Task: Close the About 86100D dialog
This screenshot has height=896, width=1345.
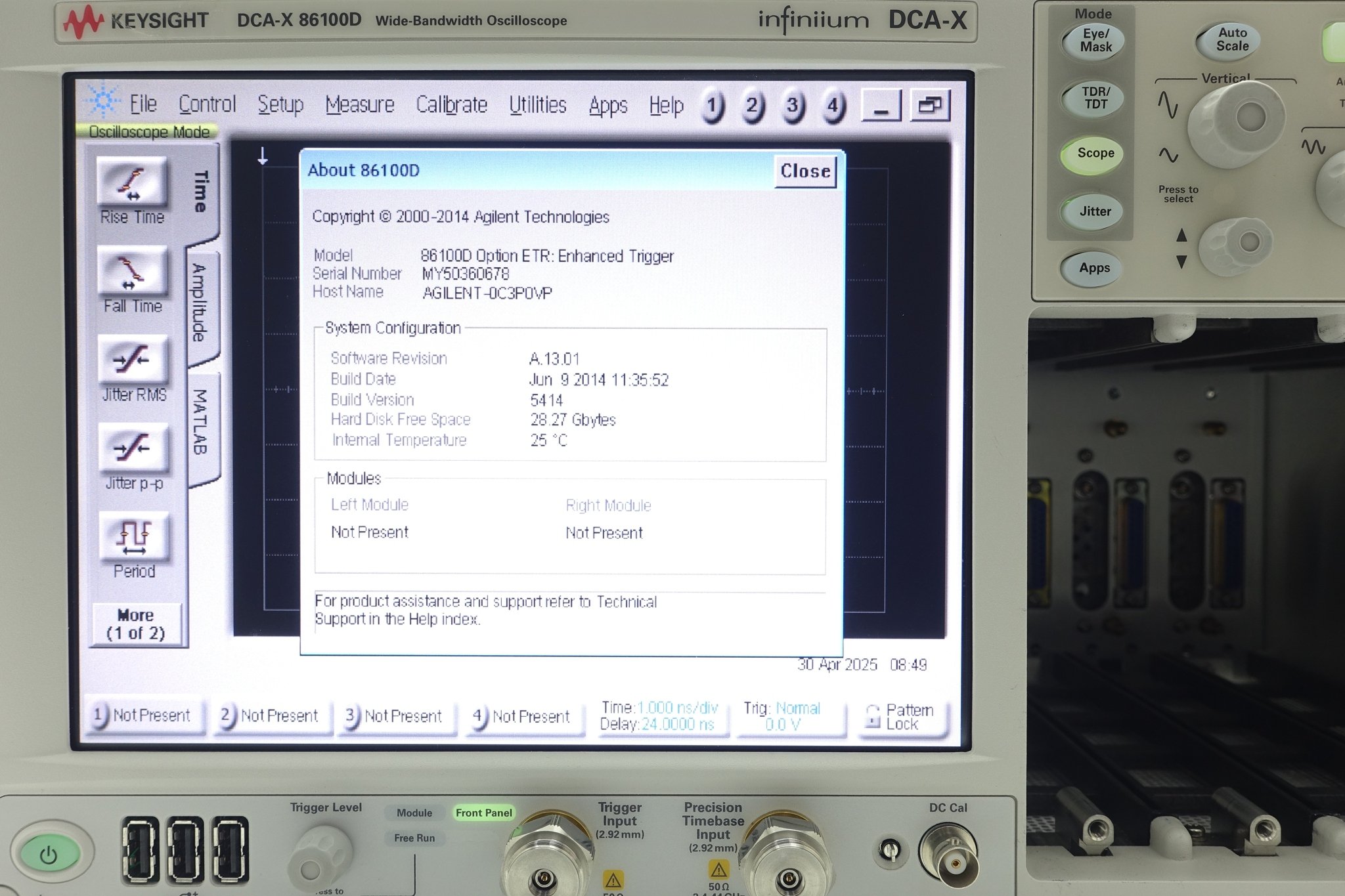Action: click(x=805, y=171)
